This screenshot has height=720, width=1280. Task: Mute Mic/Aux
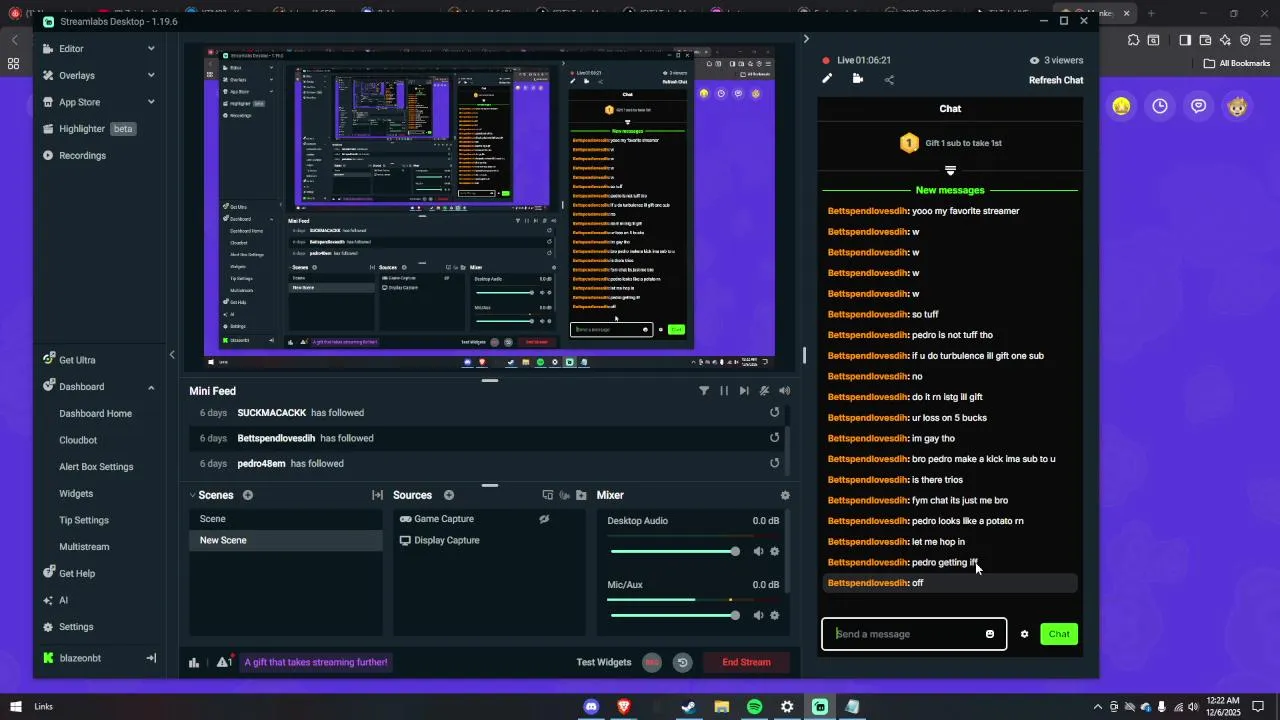(758, 615)
